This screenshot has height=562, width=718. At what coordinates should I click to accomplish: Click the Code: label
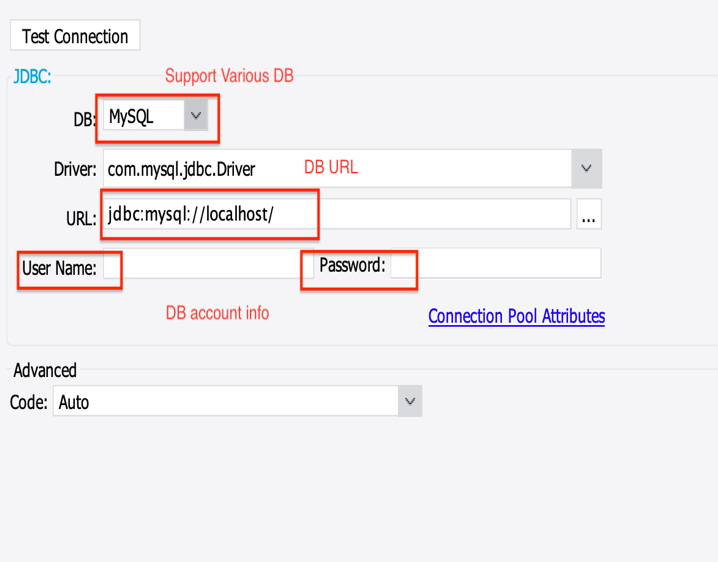click(x=28, y=402)
